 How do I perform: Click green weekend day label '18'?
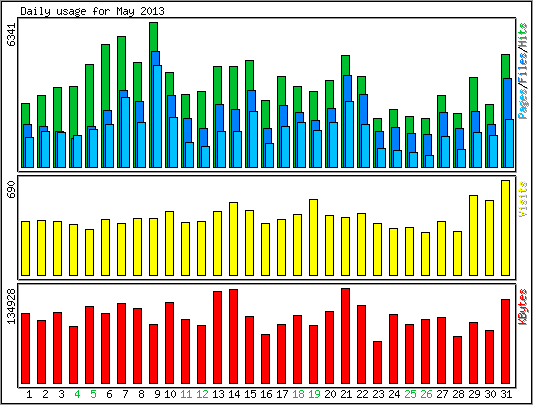298,394
